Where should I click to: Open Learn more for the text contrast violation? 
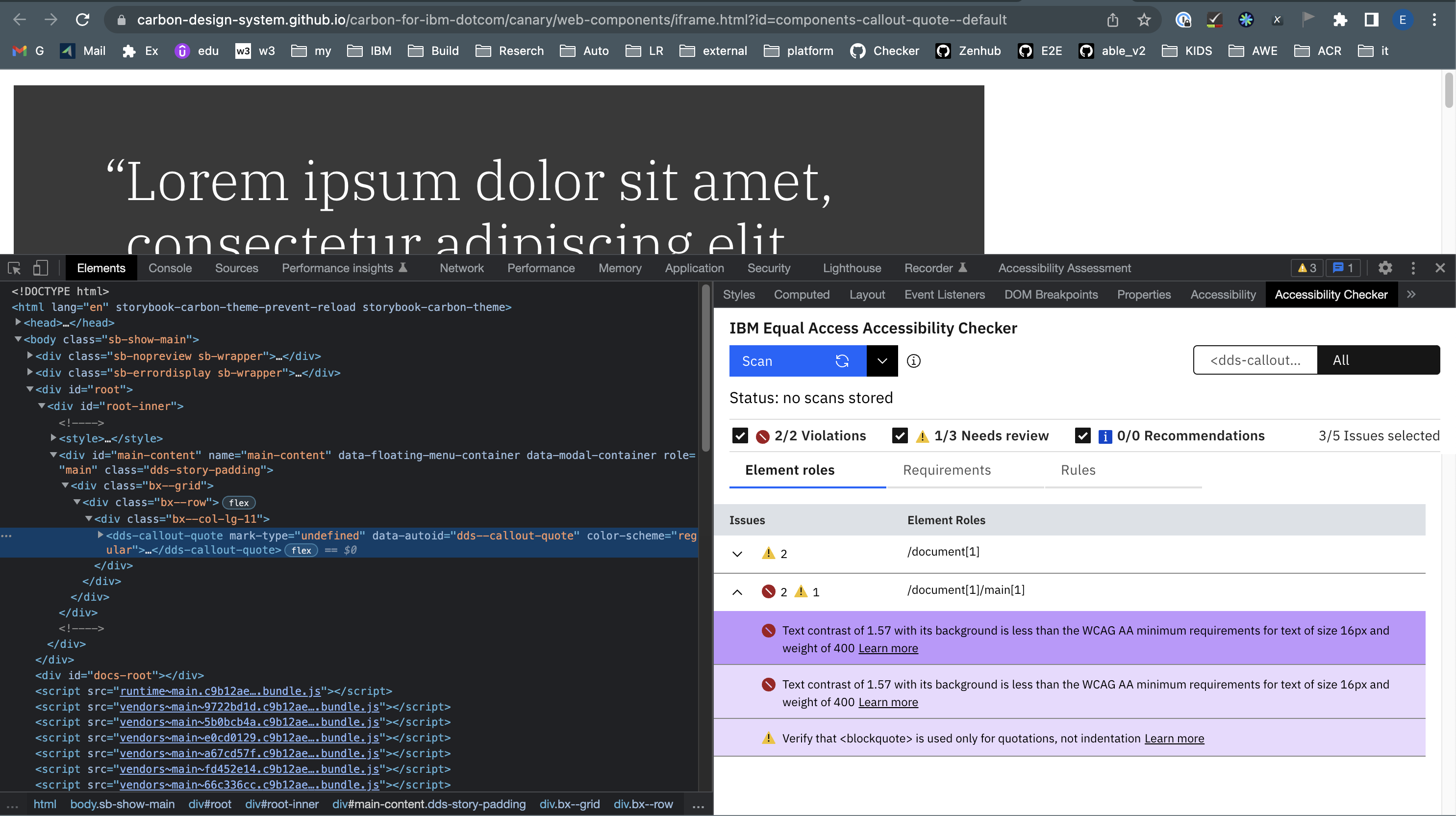[x=888, y=649]
